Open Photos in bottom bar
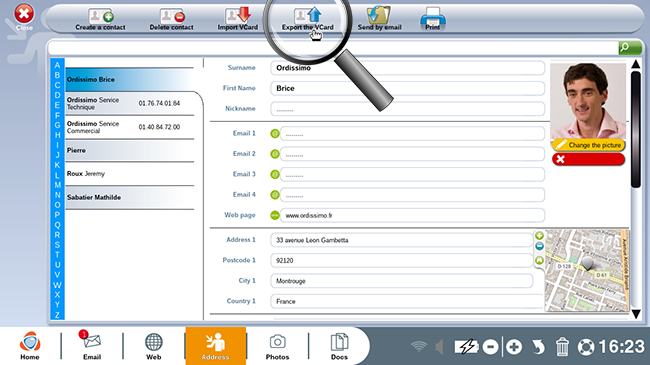Screen dimensions: 650x365 277,346
